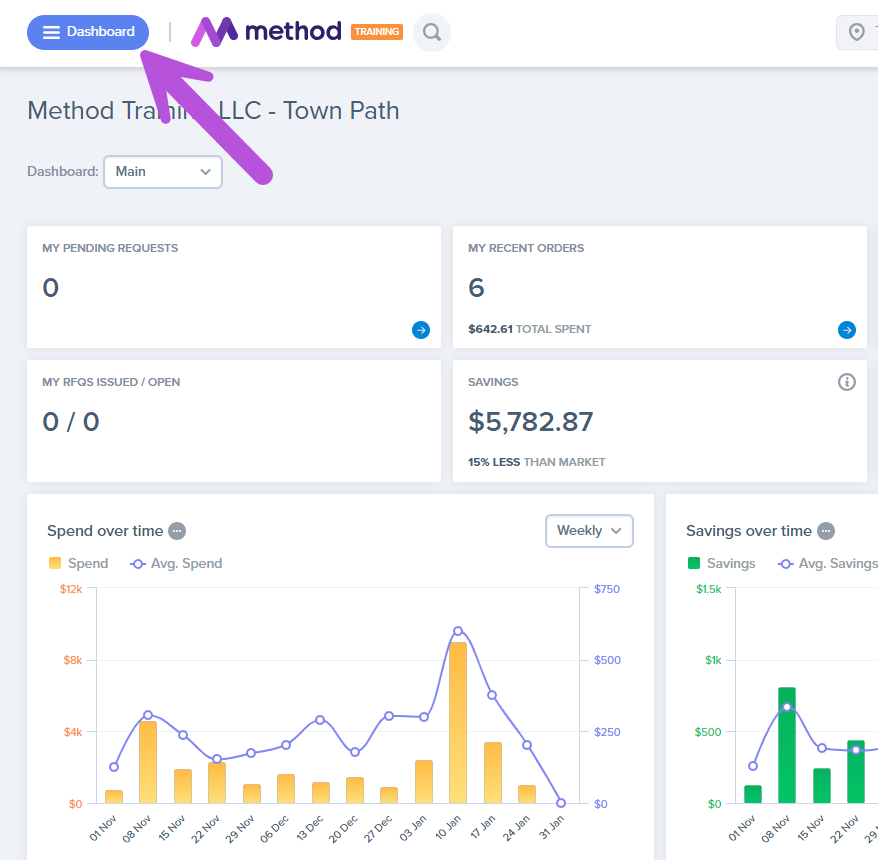The image size is (878, 860).
Task: Toggle the Spend legend series
Action: click(x=78, y=563)
